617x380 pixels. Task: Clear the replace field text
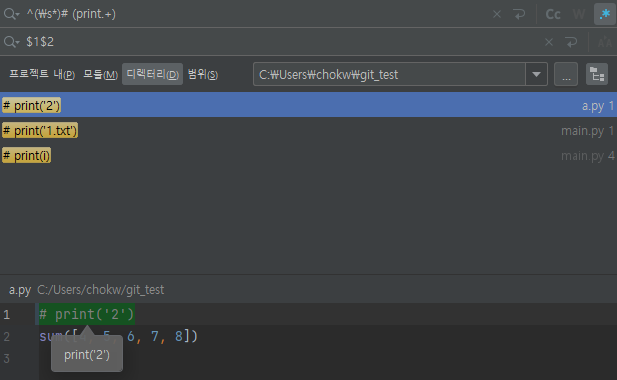click(x=549, y=42)
